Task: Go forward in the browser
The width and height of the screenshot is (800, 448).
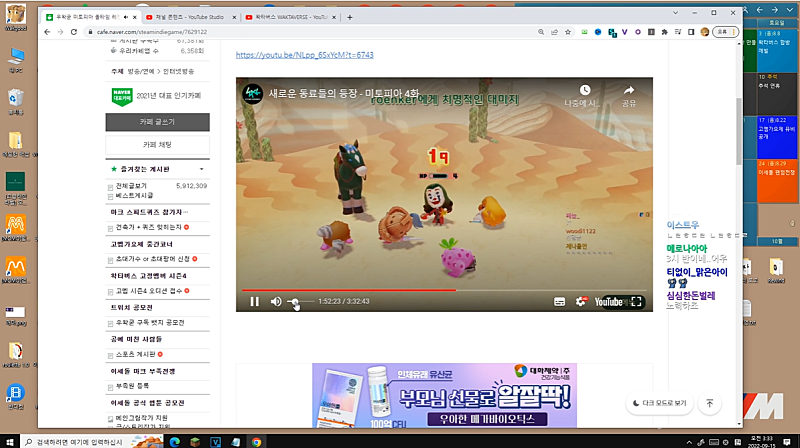Action: point(60,32)
